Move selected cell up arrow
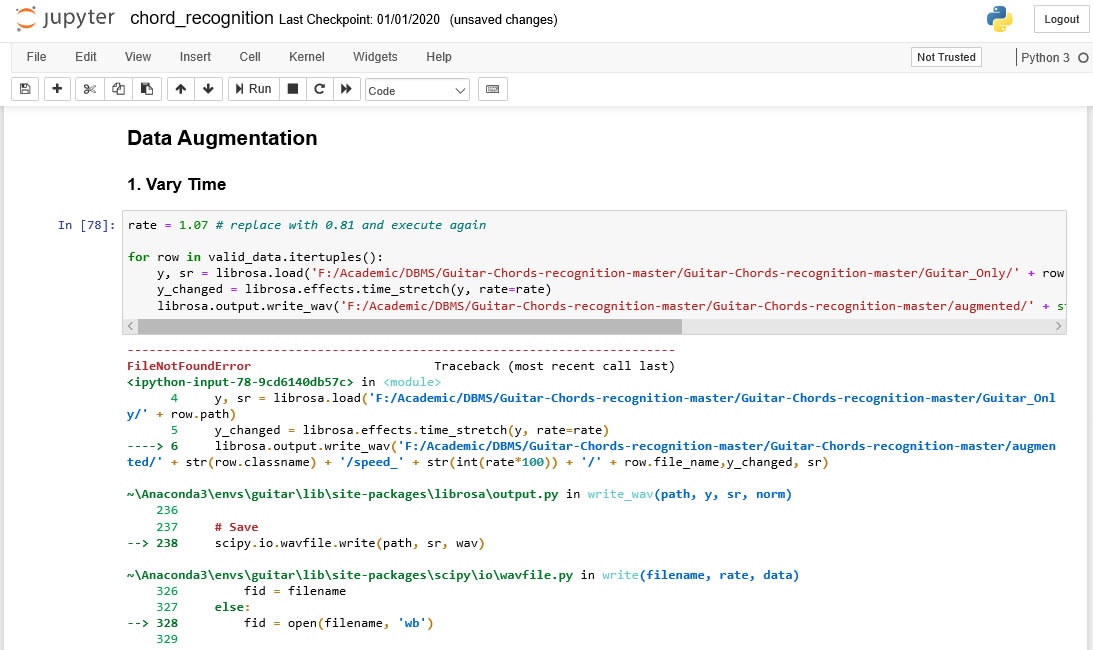Image resolution: width=1093 pixels, height=650 pixels. tap(180, 89)
